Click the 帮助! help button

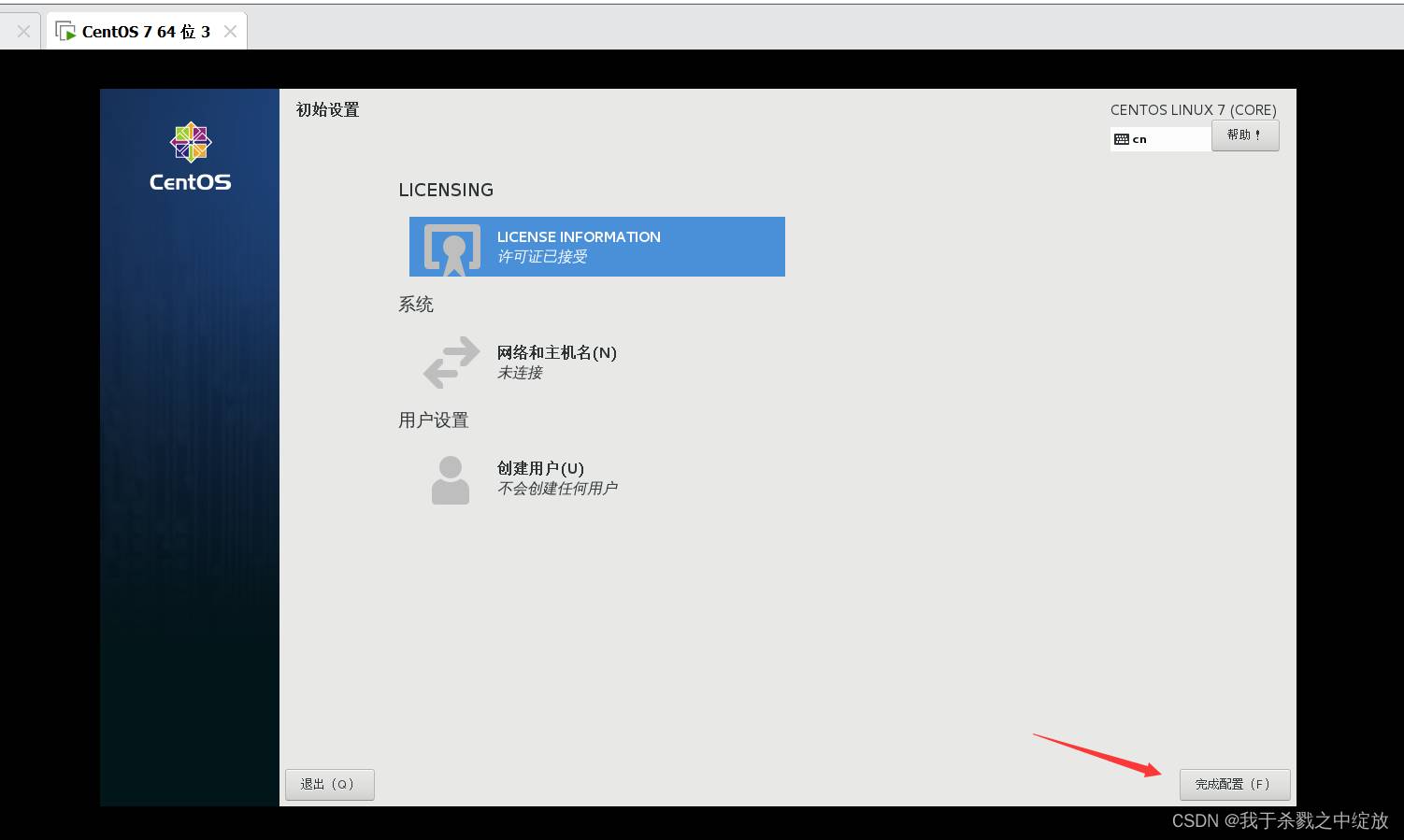tap(1244, 135)
